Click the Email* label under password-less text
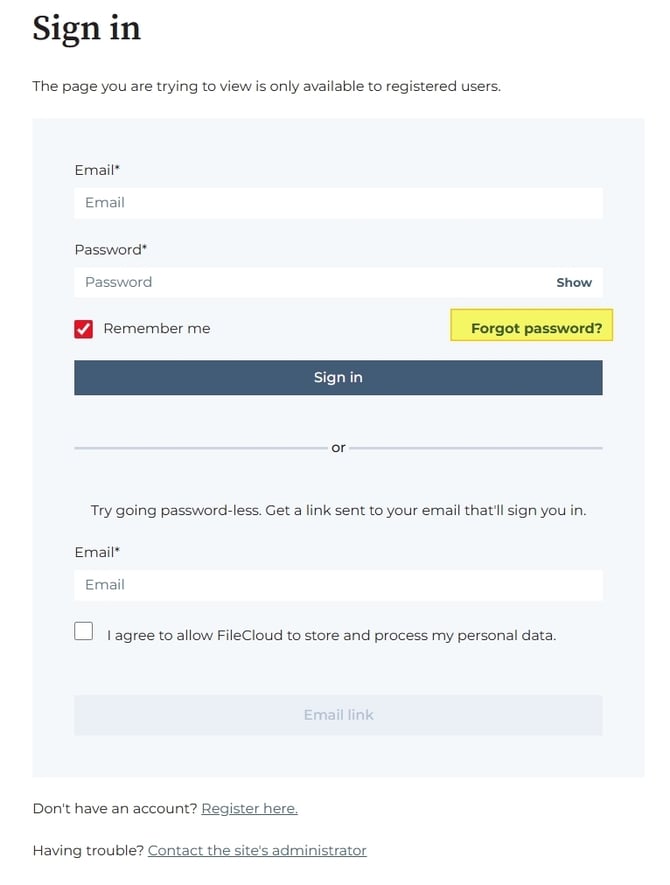 104,552
